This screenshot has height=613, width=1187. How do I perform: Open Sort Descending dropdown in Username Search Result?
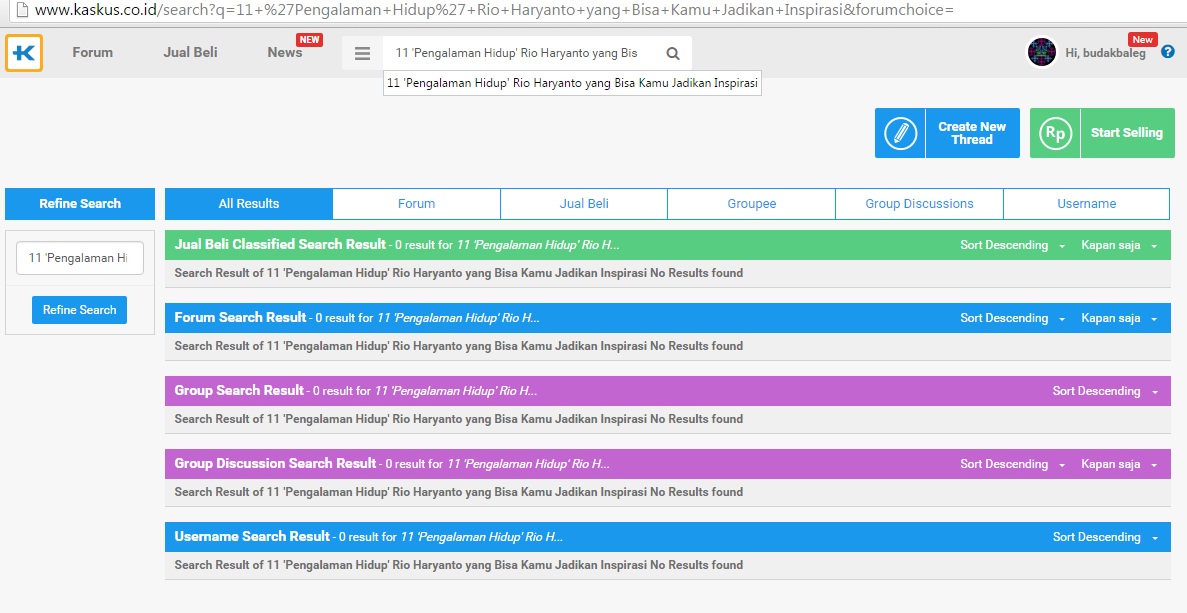pos(1105,537)
